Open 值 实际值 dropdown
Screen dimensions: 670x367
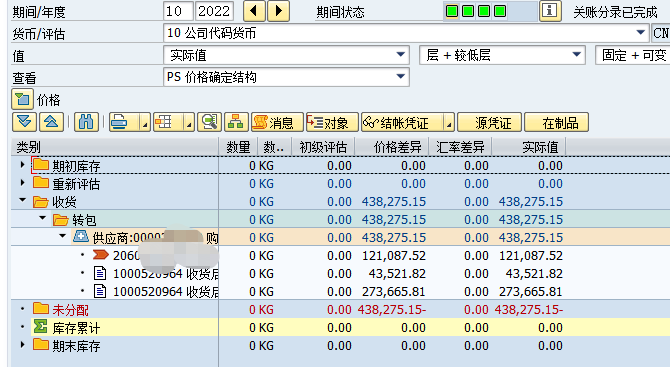click(x=400, y=55)
